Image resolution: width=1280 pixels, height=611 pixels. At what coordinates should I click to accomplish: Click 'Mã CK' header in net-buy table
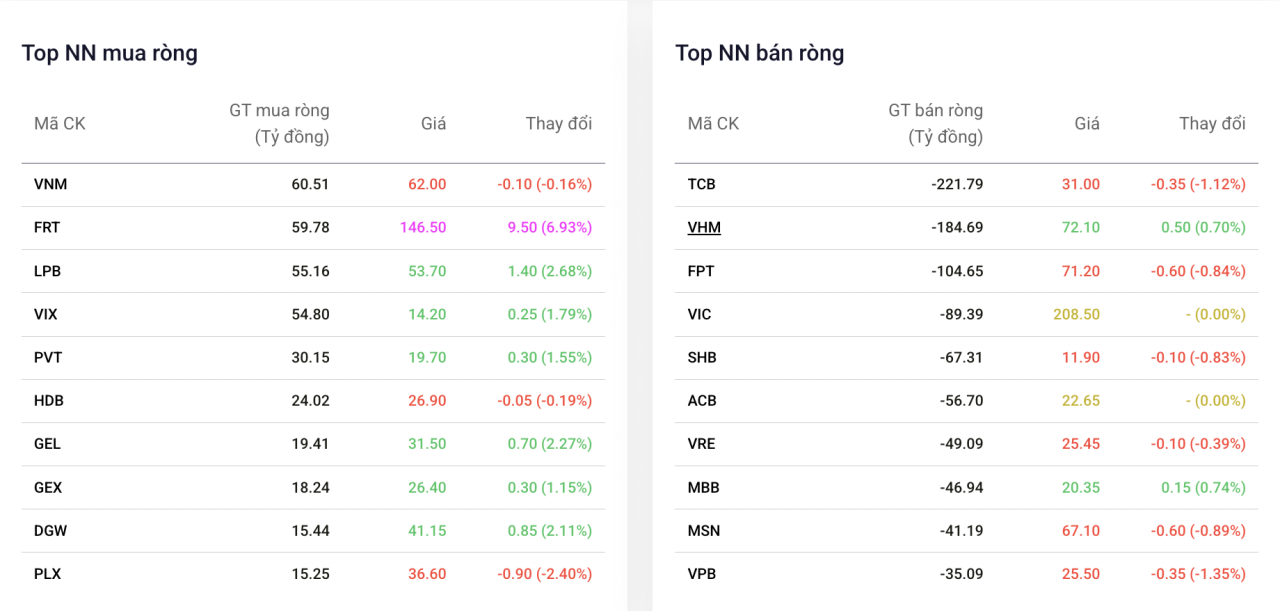(60, 123)
